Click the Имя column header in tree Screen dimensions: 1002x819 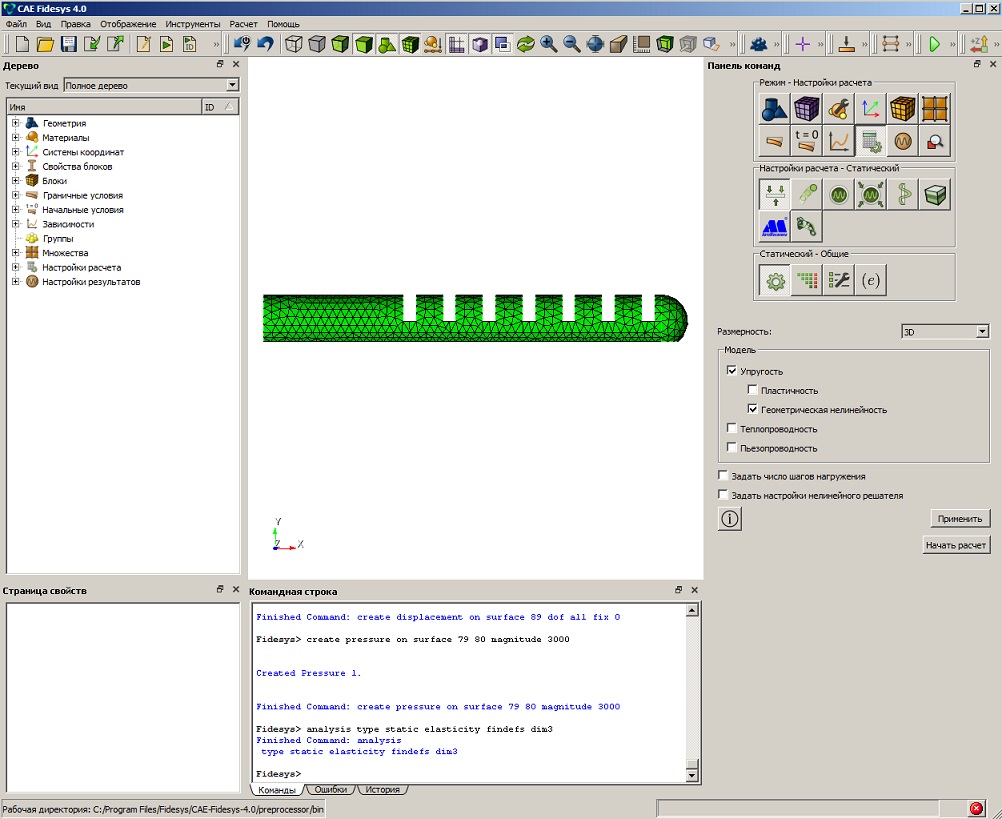pyautogui.click(x=104, y=107)
